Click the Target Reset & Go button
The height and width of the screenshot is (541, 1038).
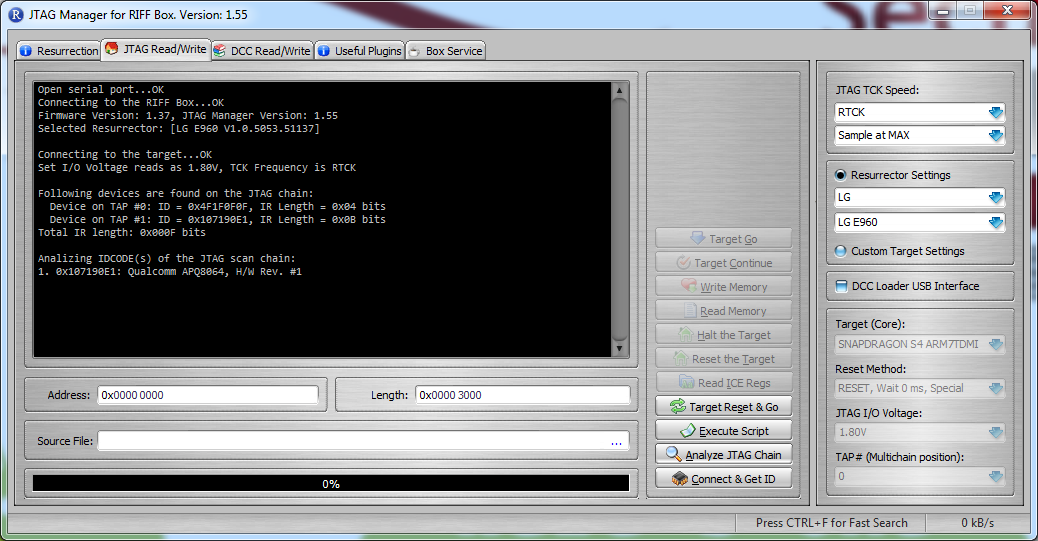coord(724,407)
